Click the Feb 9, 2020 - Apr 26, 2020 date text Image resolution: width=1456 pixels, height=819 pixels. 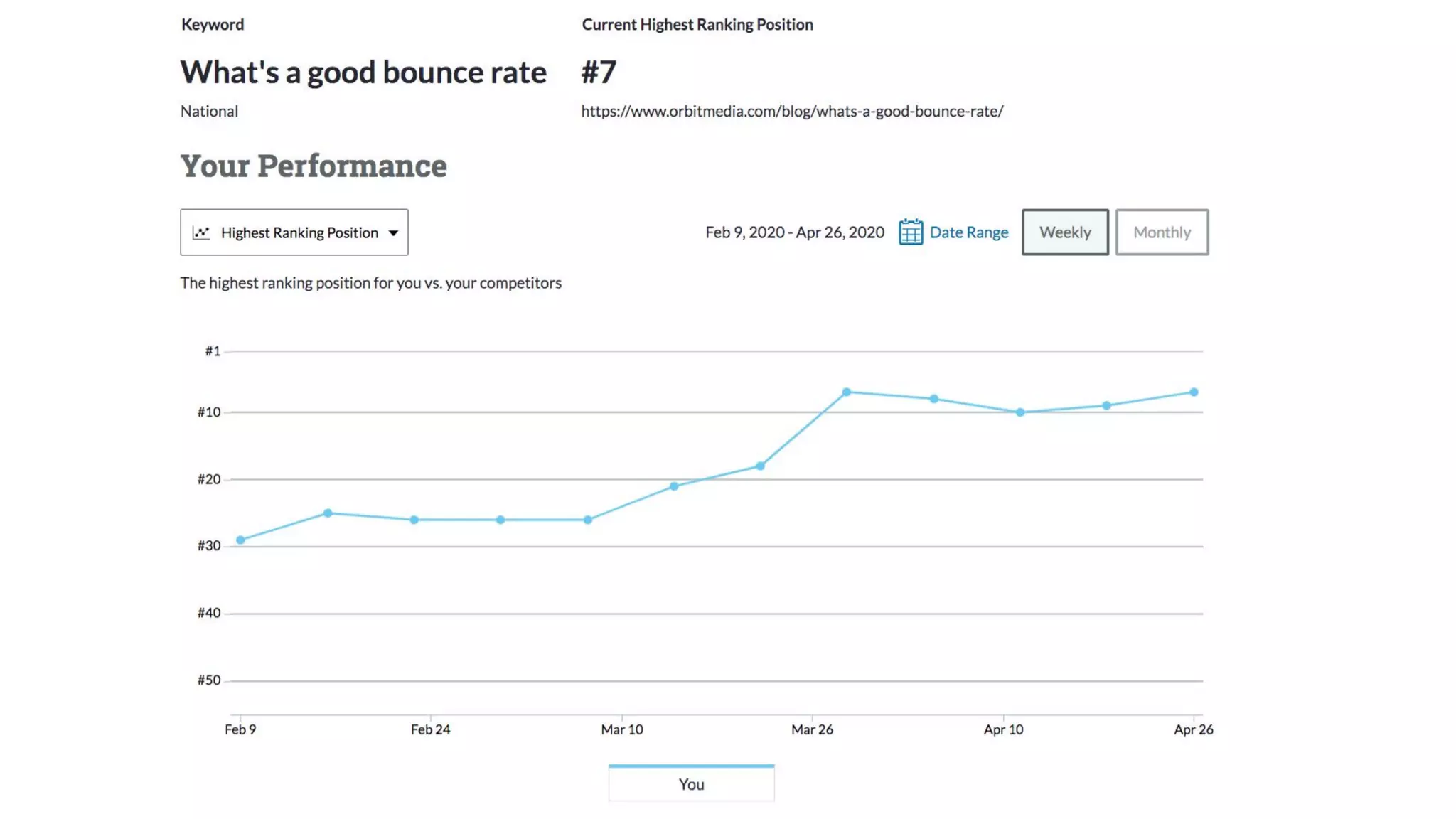[794, 232]
